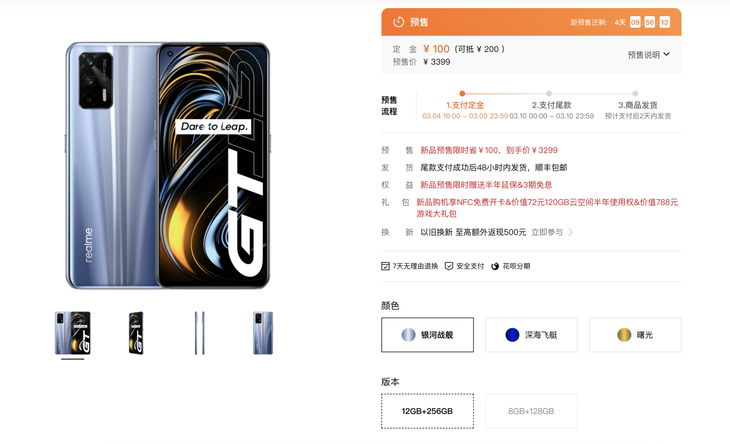Click the gold 曙光 color circle

click(x=624, y=335)
